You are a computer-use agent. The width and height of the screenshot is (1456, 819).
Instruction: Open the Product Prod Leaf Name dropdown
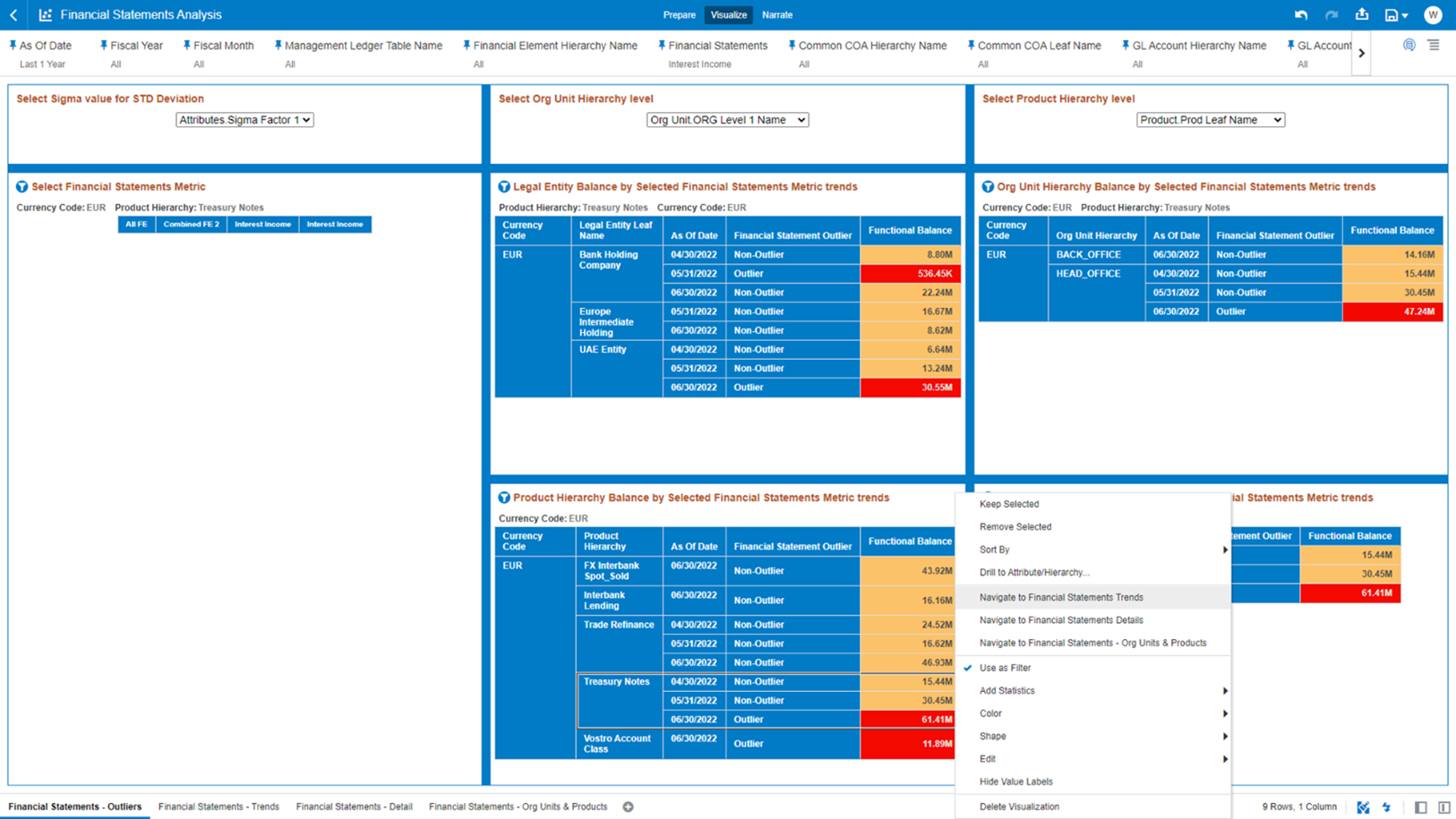1210,119
